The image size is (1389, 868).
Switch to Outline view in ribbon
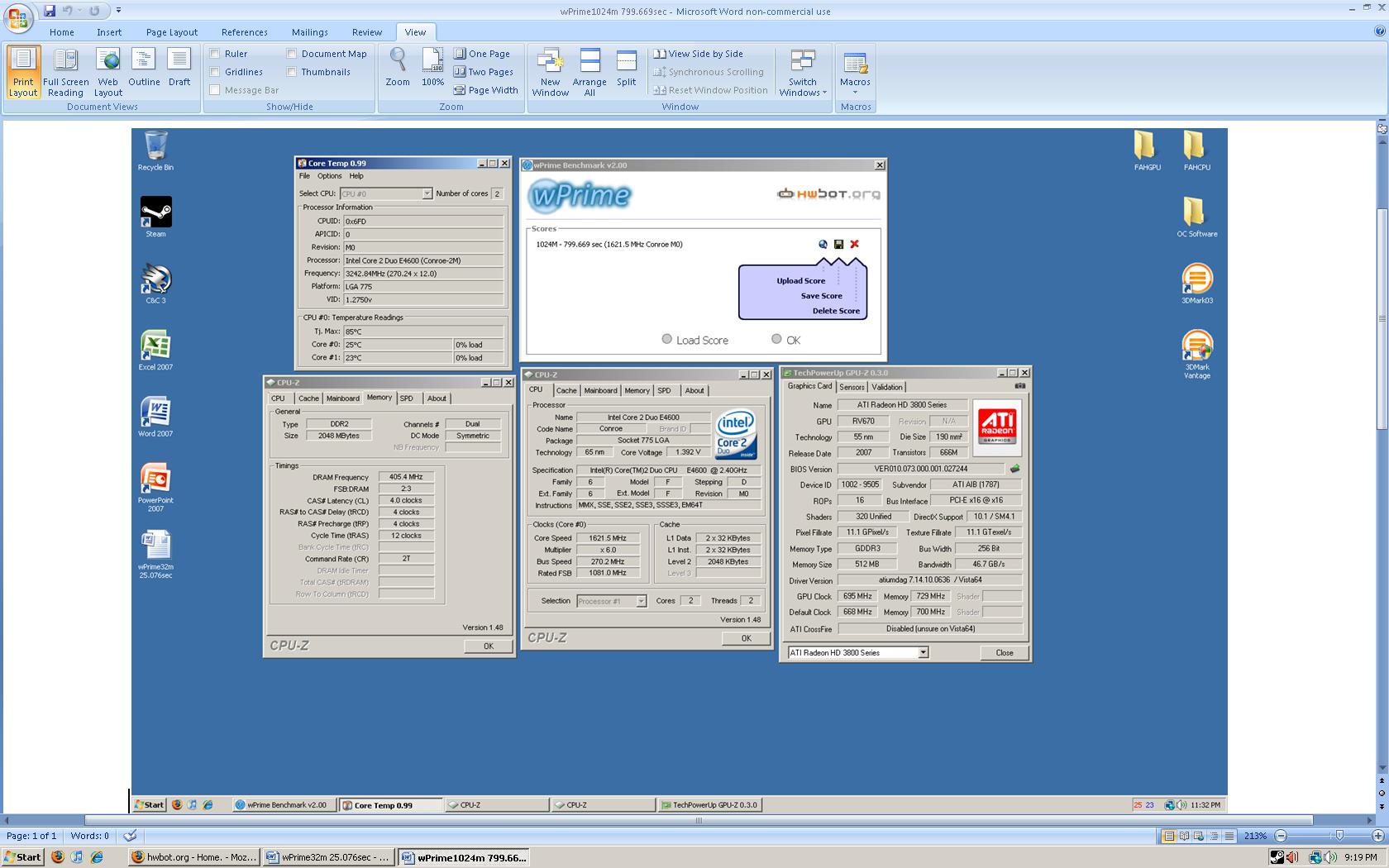(x=144, y=68)
